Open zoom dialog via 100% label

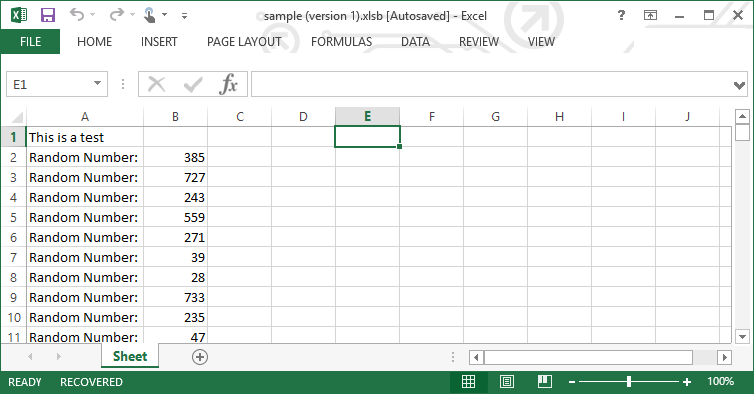coord(720,381)
